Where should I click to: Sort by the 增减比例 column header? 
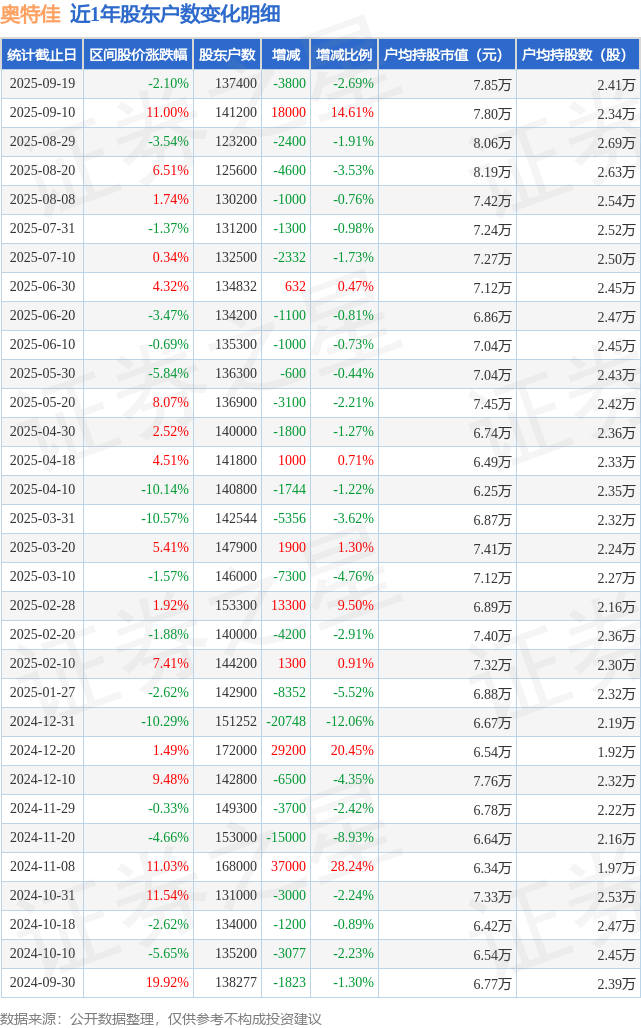[x=344, y=55]
